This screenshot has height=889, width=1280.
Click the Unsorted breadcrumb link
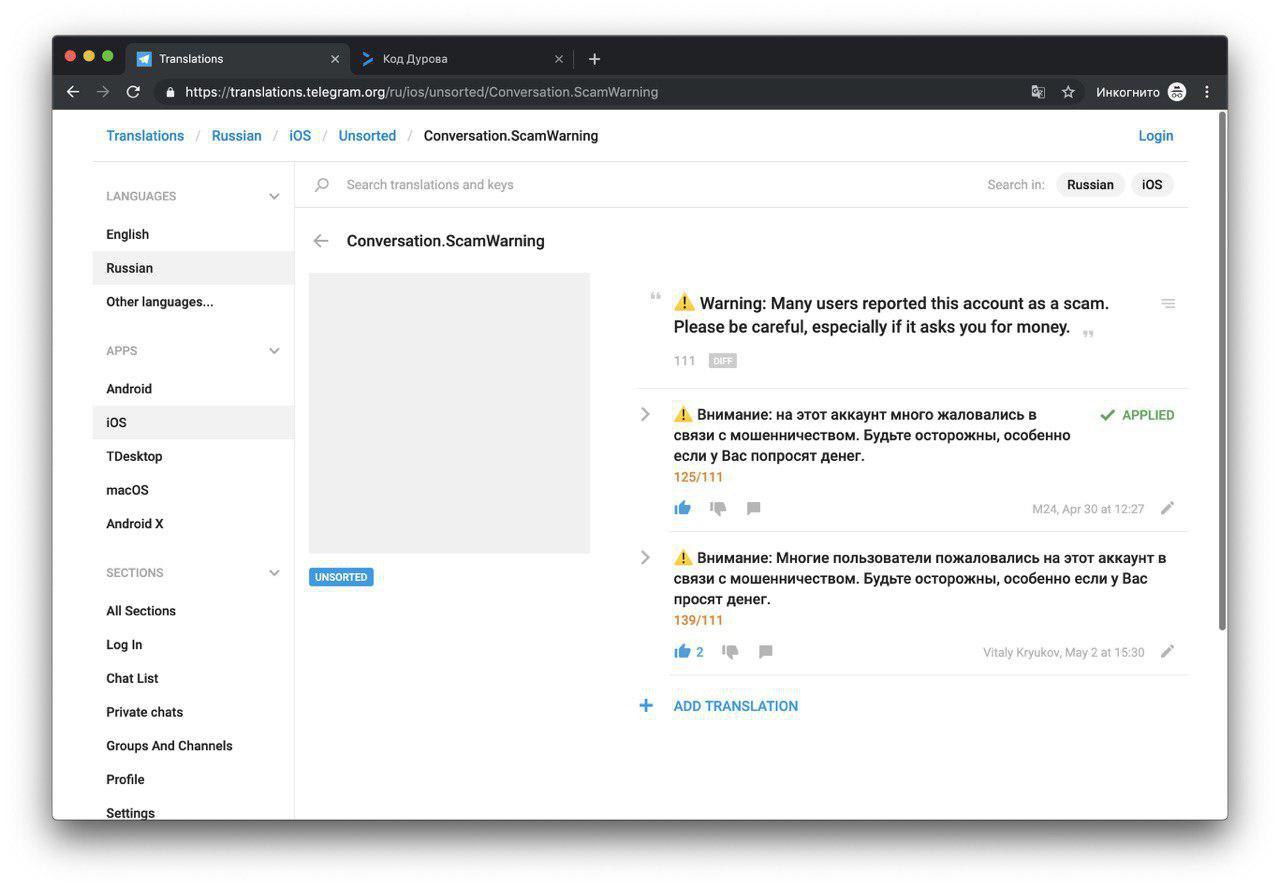(x=367, y=136)
